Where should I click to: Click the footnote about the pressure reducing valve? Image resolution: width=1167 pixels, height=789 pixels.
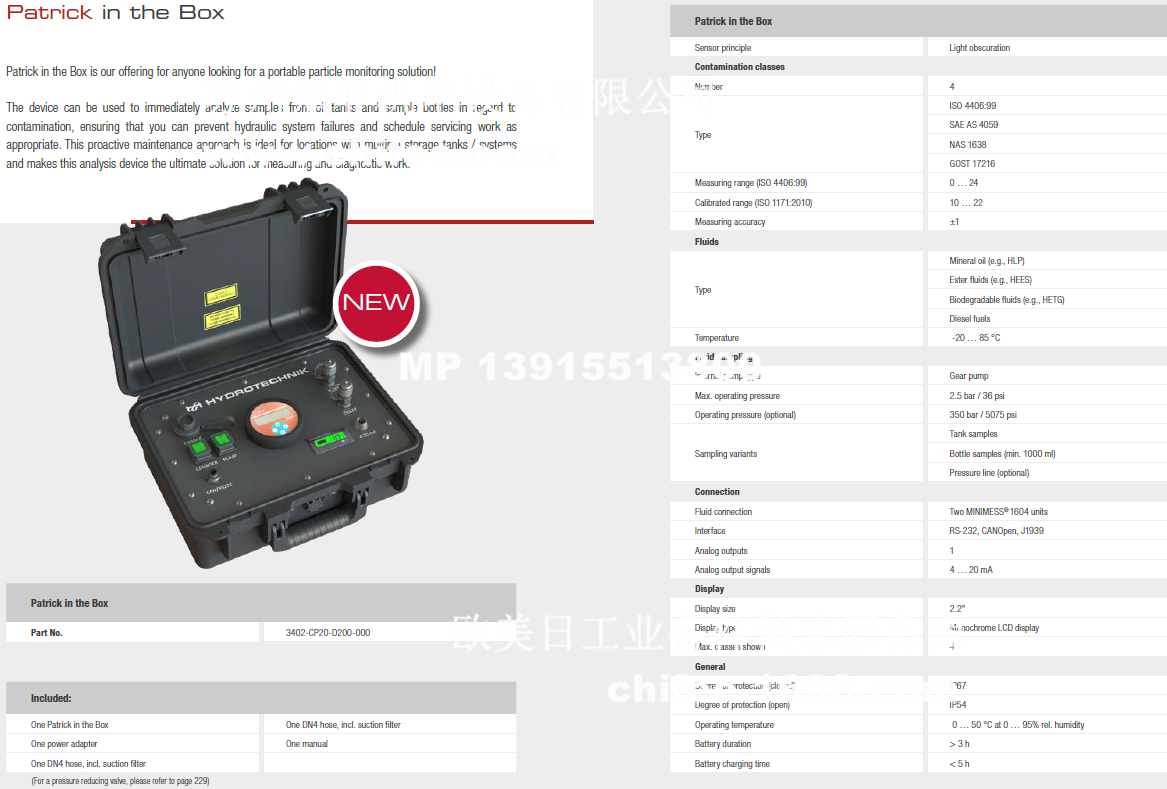pyautogui.click(x=120, y=781)
